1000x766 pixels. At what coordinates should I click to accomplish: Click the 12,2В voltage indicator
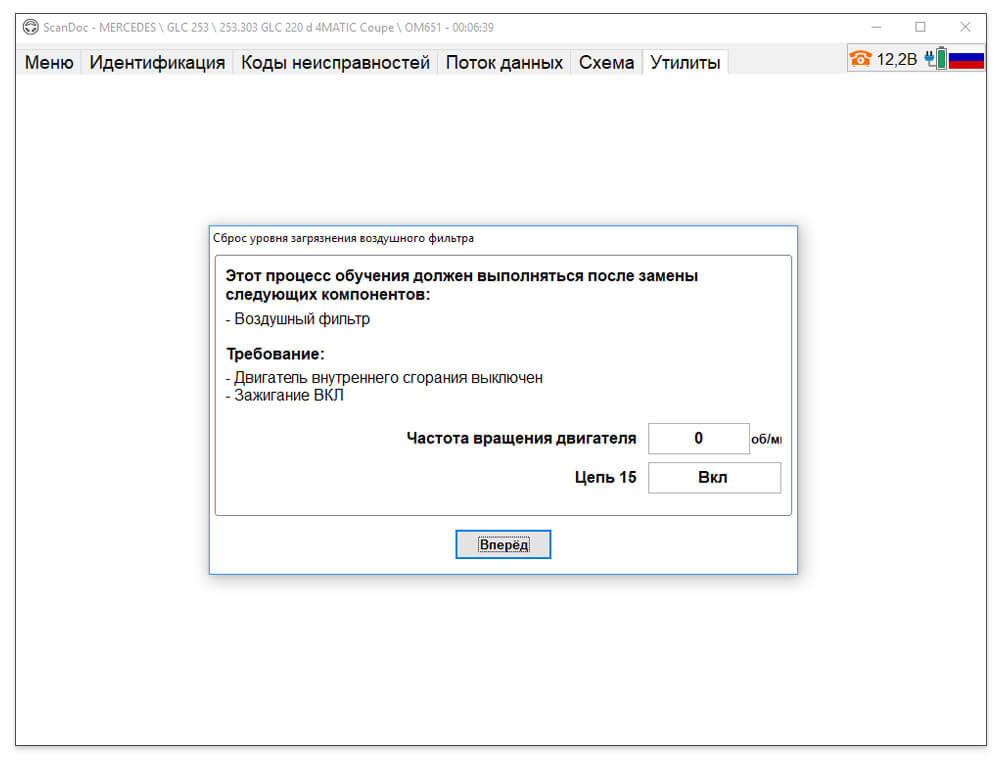click(x=897, y=60)
